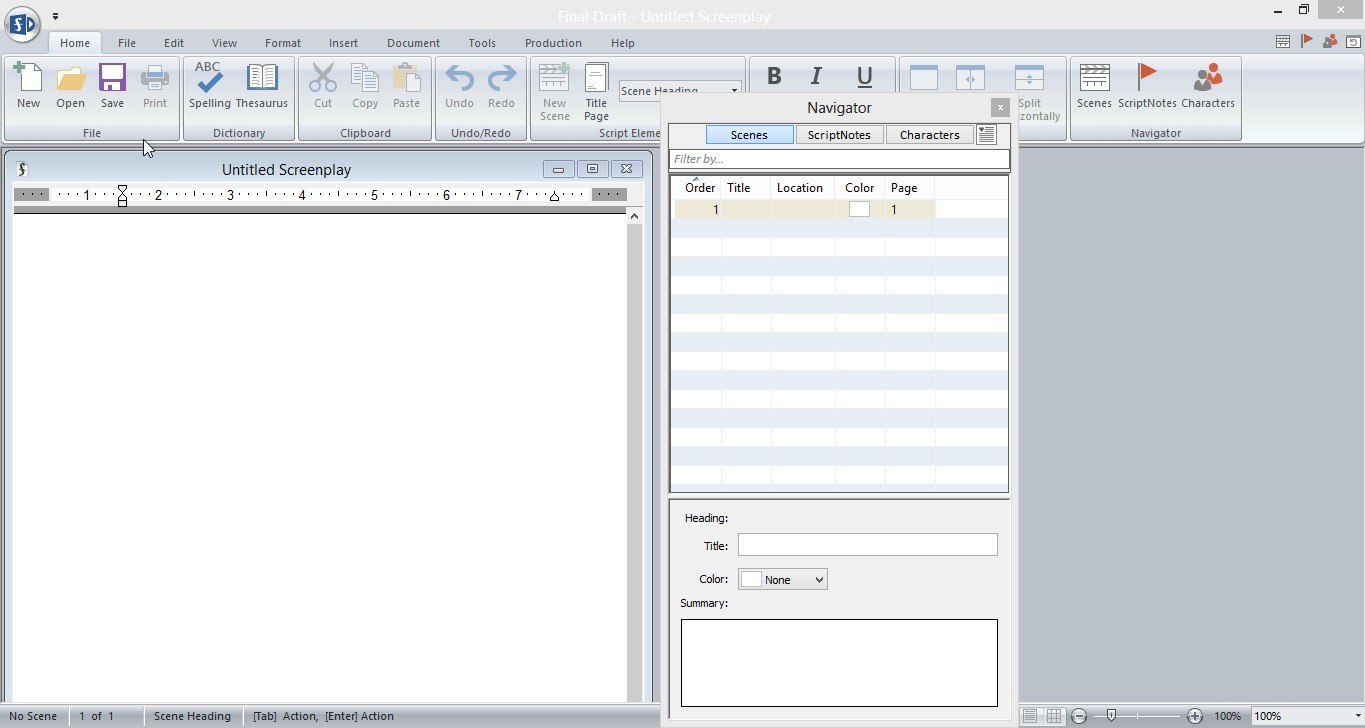Click the zoom out minus button

tap(1079, 716)
